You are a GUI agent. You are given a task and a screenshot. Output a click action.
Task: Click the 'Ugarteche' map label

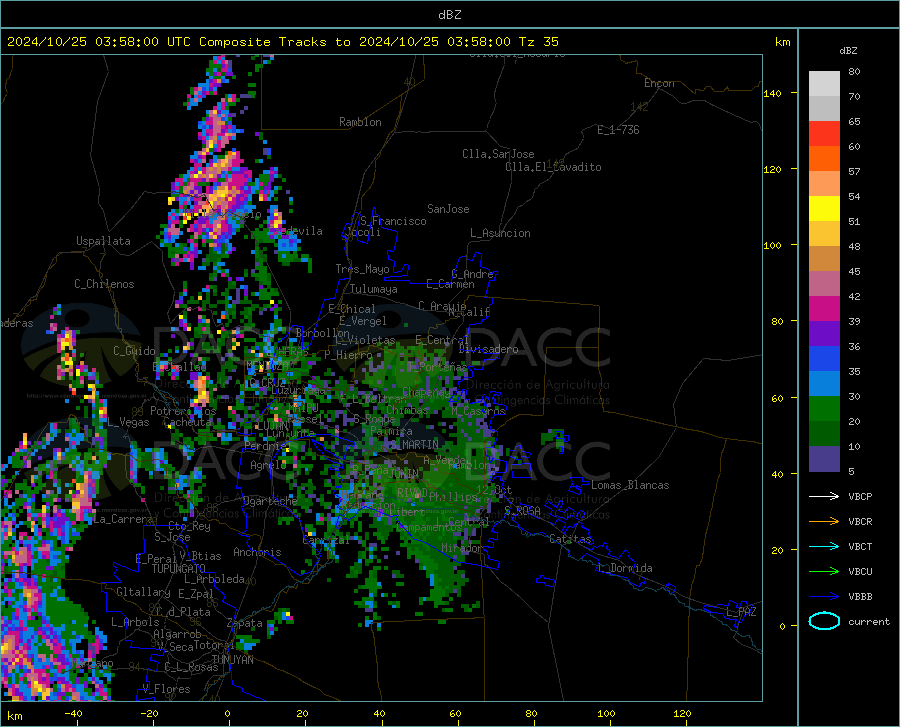coord(270,501)
